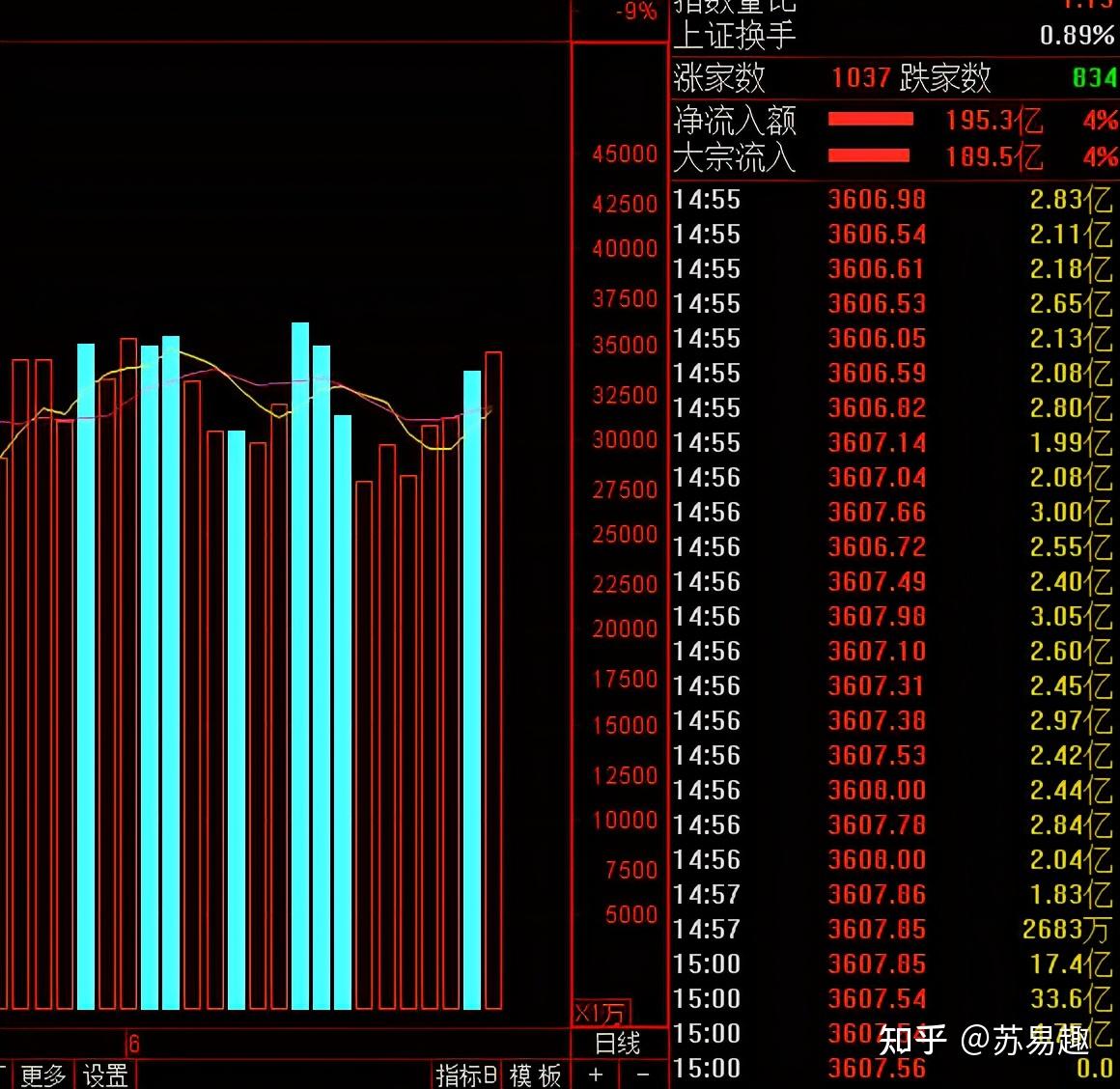This screenshot has height=1089, width=1120.
Task: Select the 大宗流入 189.5亿 row
Action: (x=894, y=157)
